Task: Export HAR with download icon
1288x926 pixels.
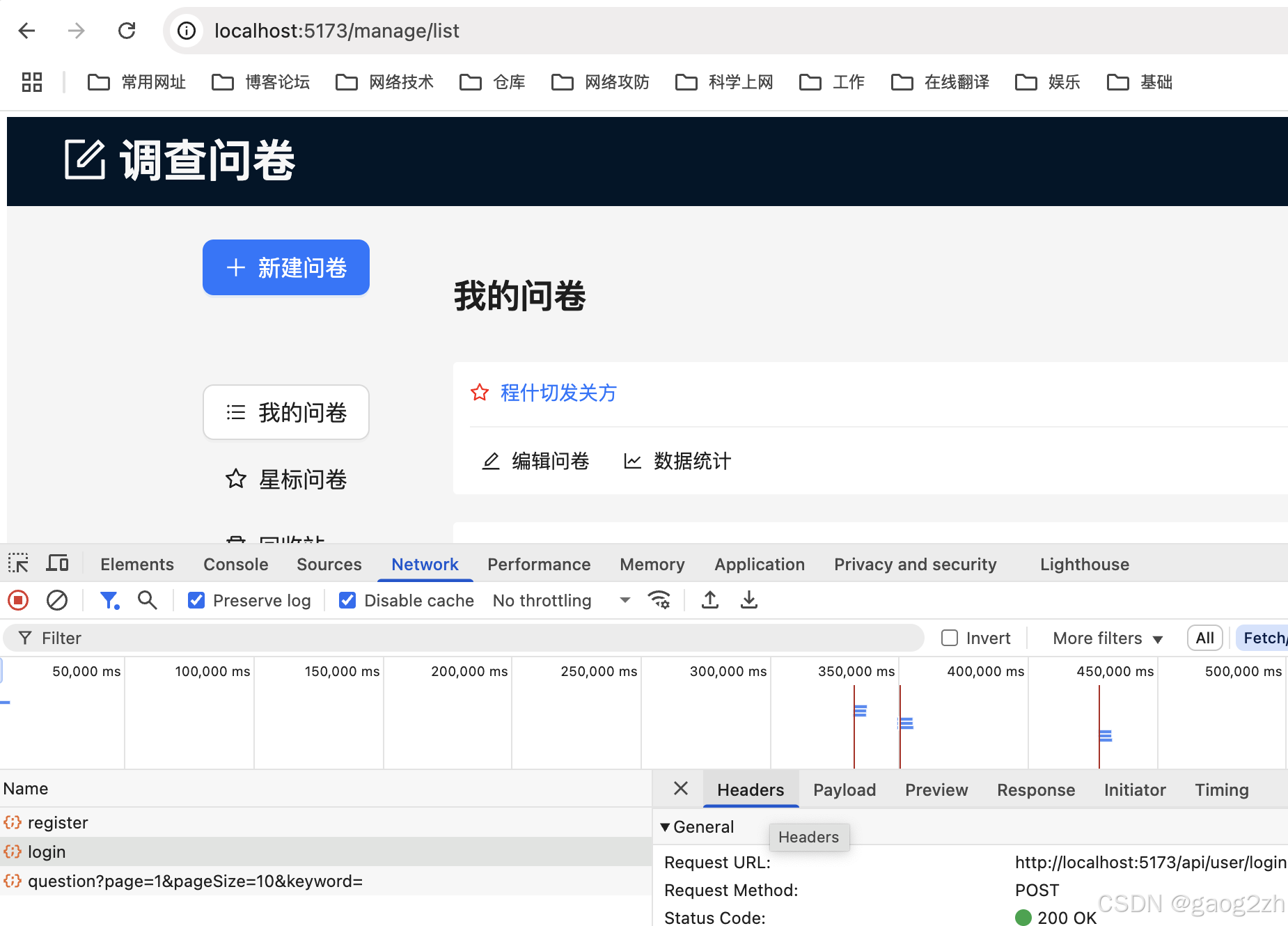Action: coord(749,599)
